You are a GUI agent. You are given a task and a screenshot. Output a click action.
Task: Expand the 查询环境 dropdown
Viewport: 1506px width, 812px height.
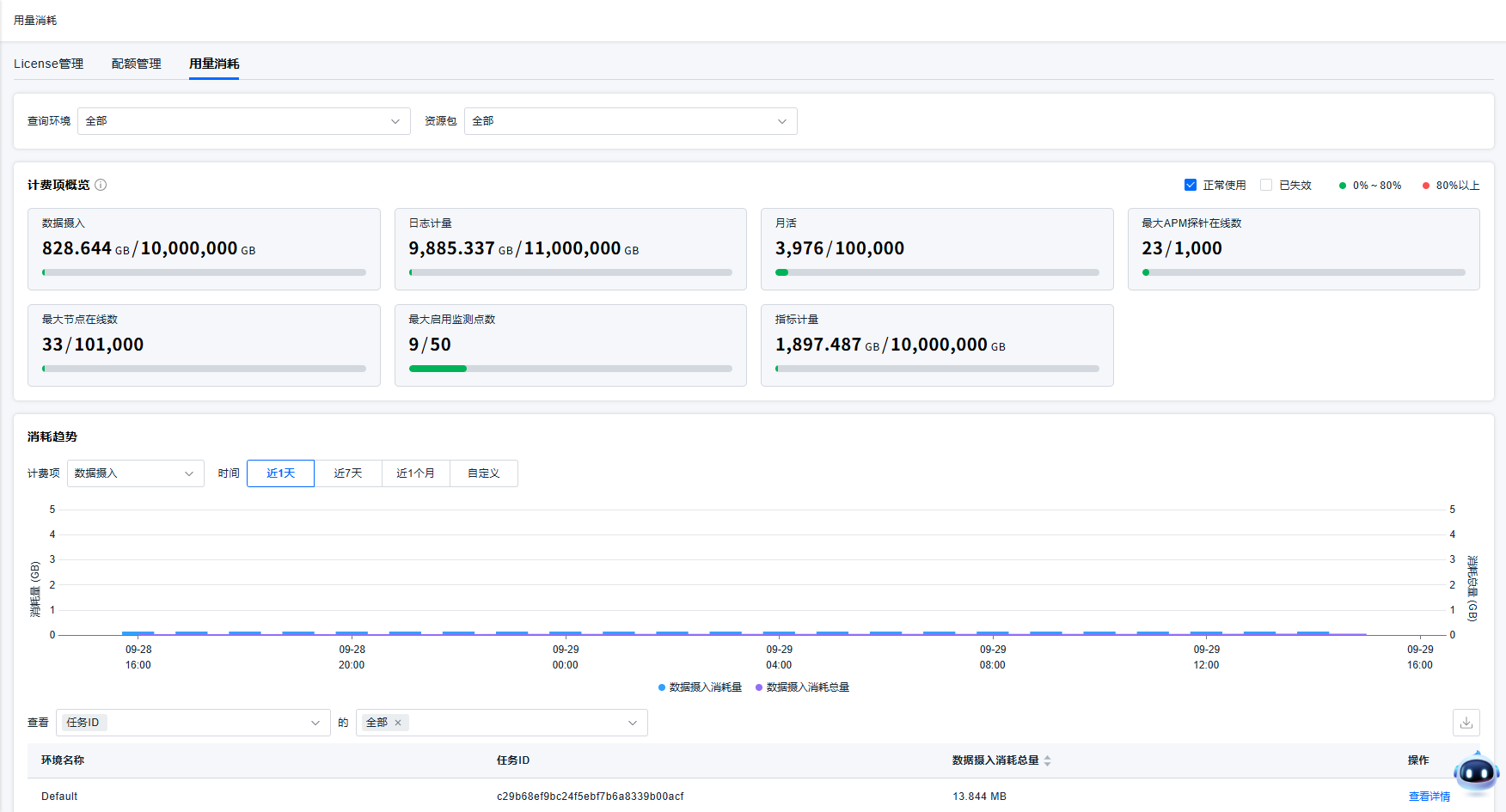tap(243, 121)
